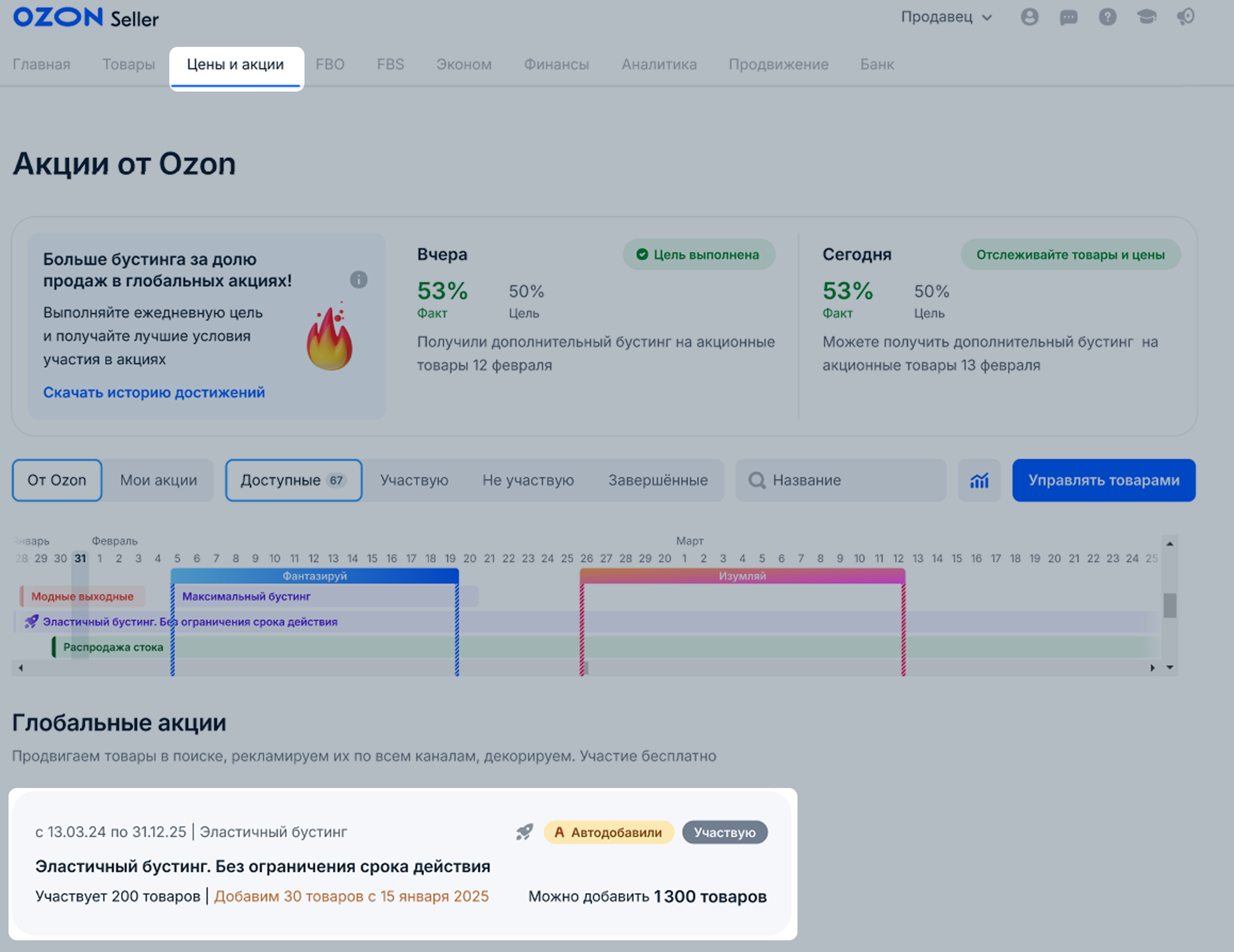Open the analytics chart icon button
Image resolution: width=1234 pixels, height=952 pixels.
tap(979, 480)
